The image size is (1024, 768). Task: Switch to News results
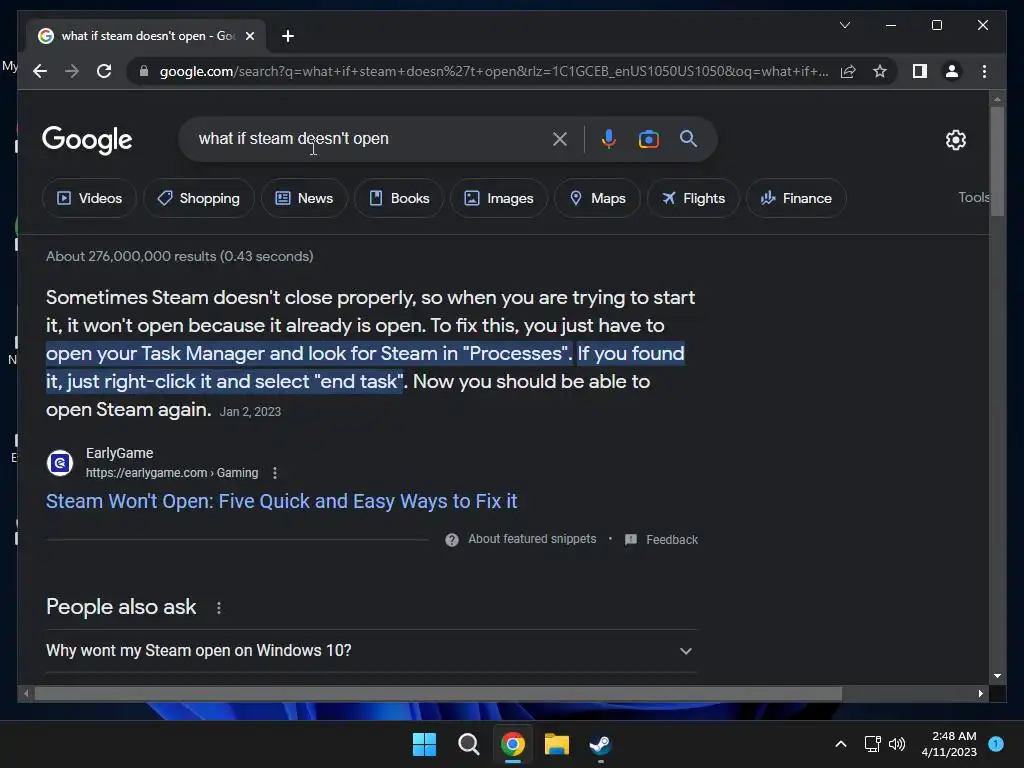coord(304,198)
